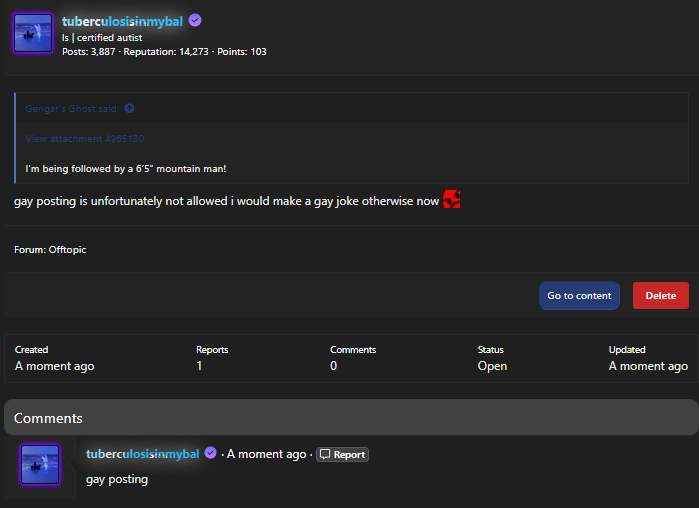Screen dimensions: 699x508
Task: Click the red emoji ending the post text
Action: coord(451,200)
